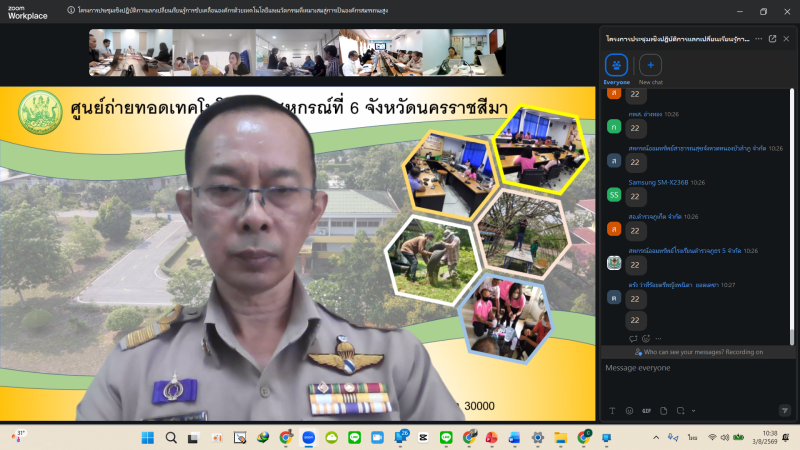Viewport: 800px width, 450px height.
Task: Switch to the Zoom app in taskbar
Action: point(308,438)
